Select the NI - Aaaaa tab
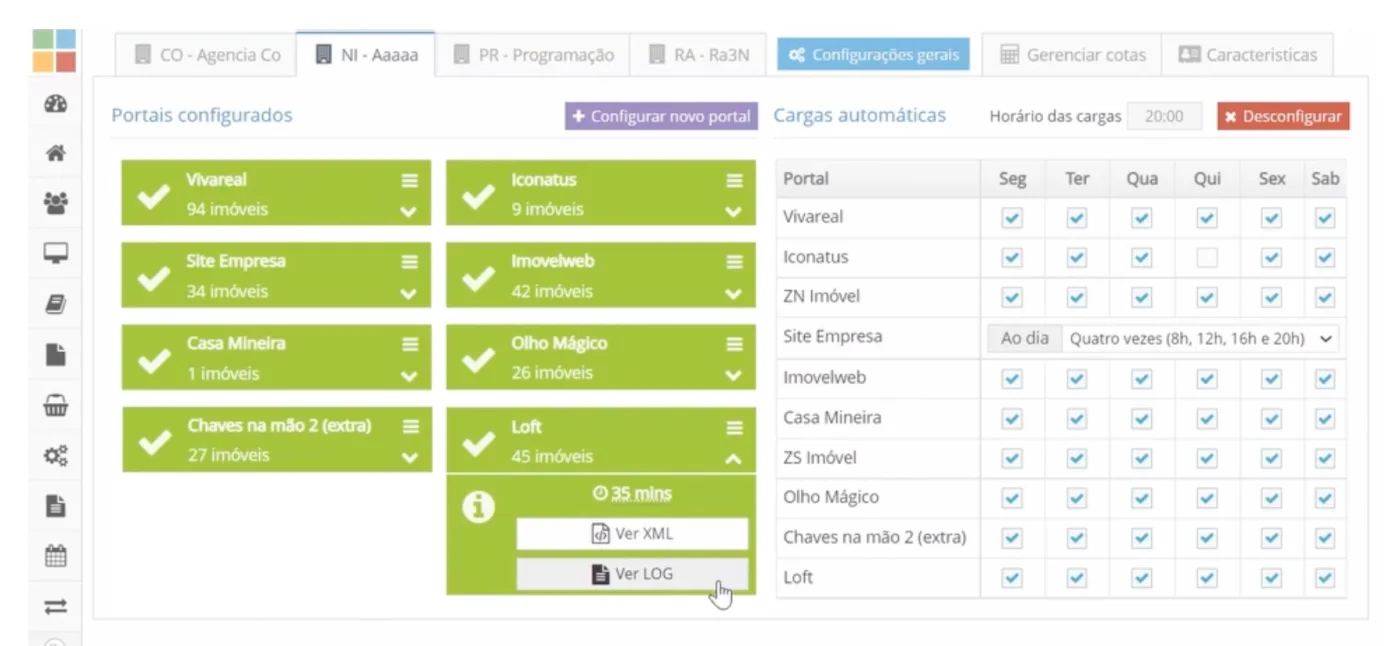 (x=366, y=55)
